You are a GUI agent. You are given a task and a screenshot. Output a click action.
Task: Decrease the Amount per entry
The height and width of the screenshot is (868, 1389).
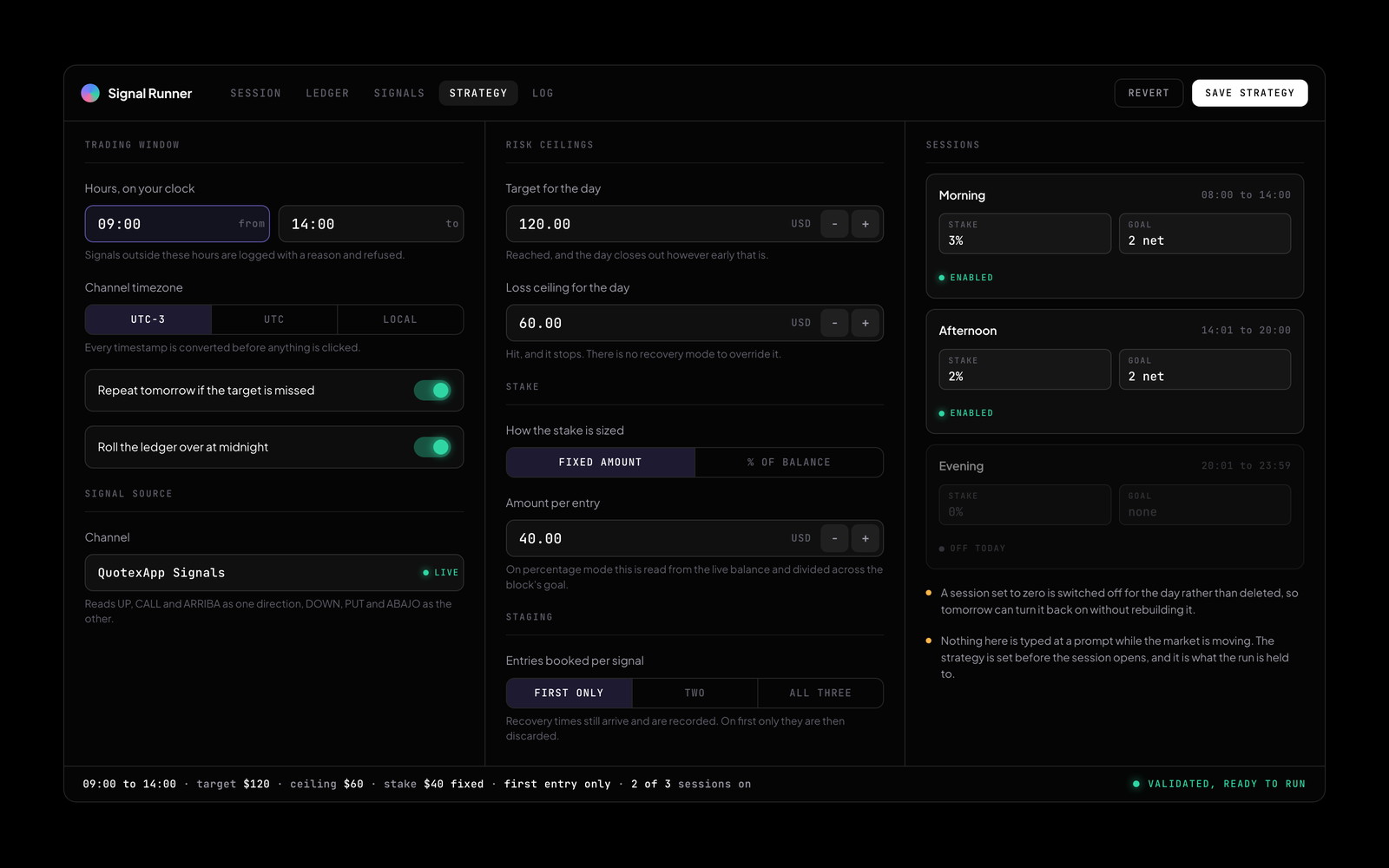click(834, 538)
